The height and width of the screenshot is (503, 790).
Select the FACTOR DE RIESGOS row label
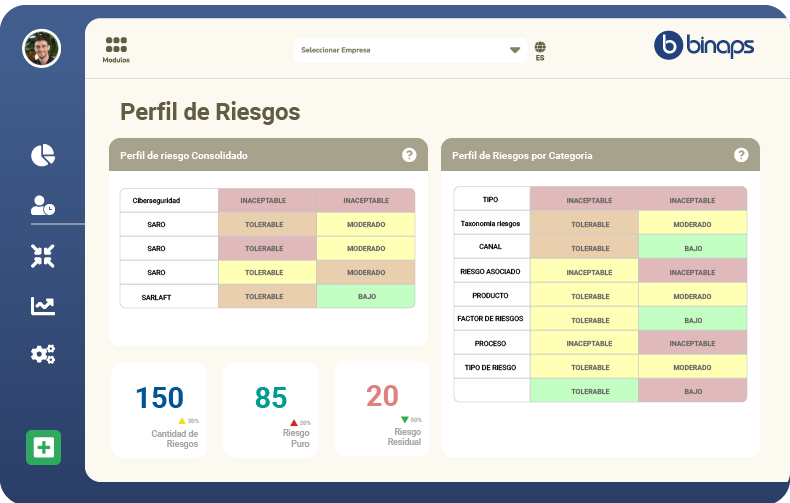point(491,319)
